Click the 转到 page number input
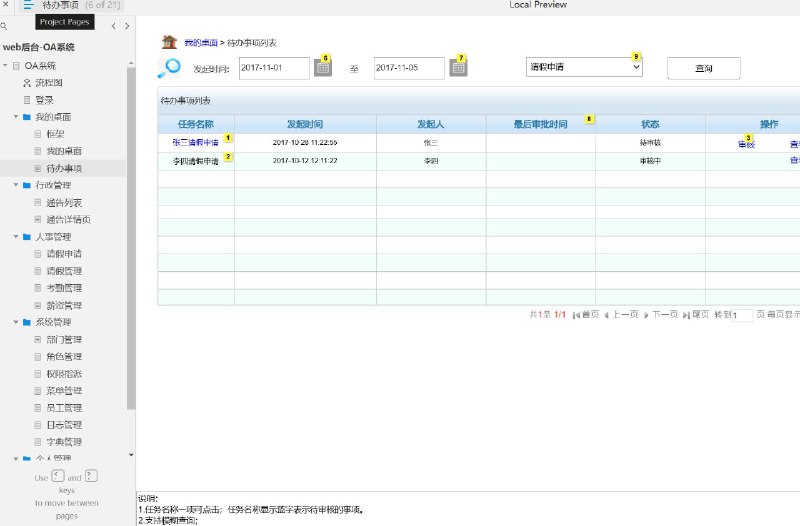 (742, 315)
